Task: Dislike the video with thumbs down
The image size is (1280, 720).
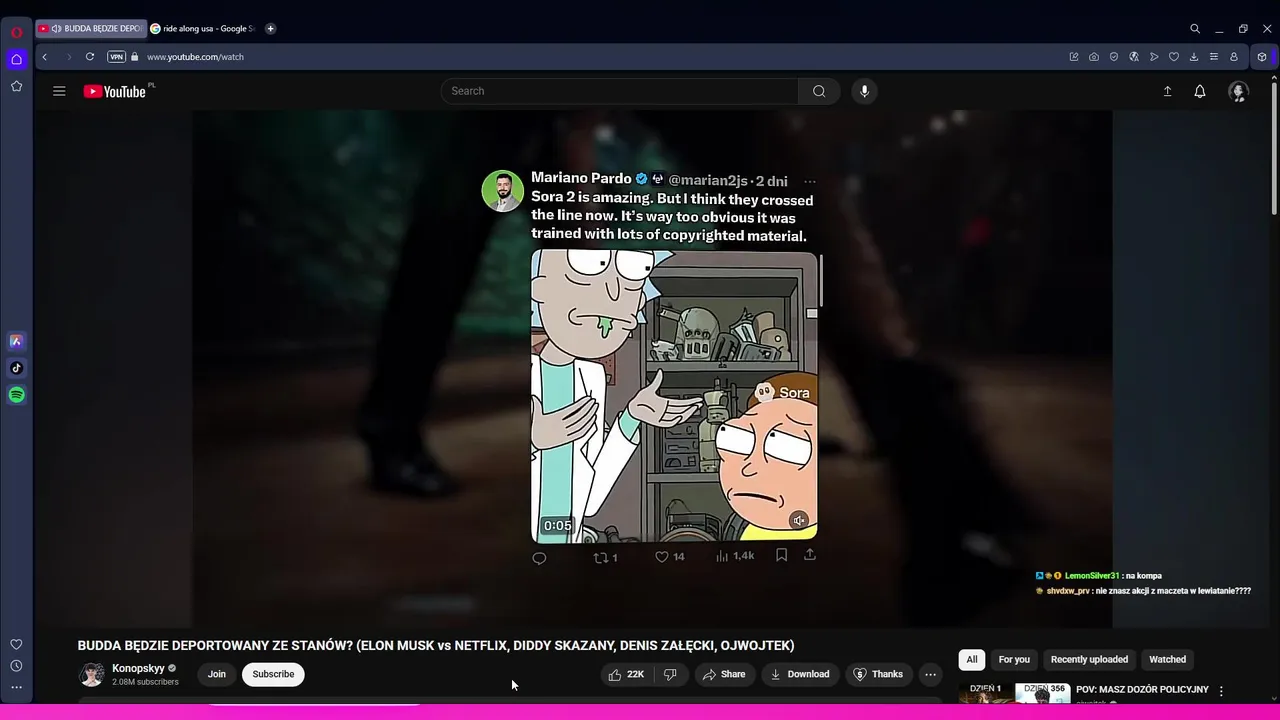Action: pos(671,674)
